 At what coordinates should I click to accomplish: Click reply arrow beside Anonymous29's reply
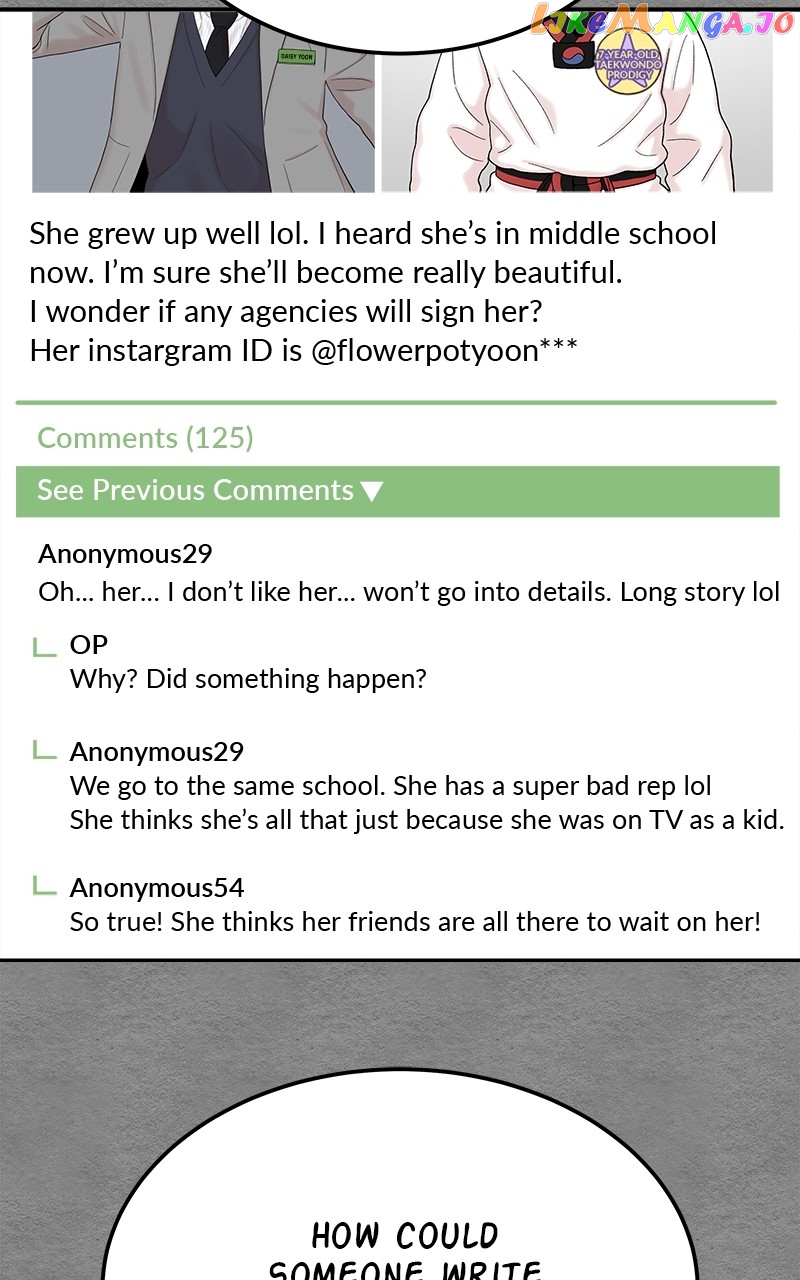tap(45, 750)
